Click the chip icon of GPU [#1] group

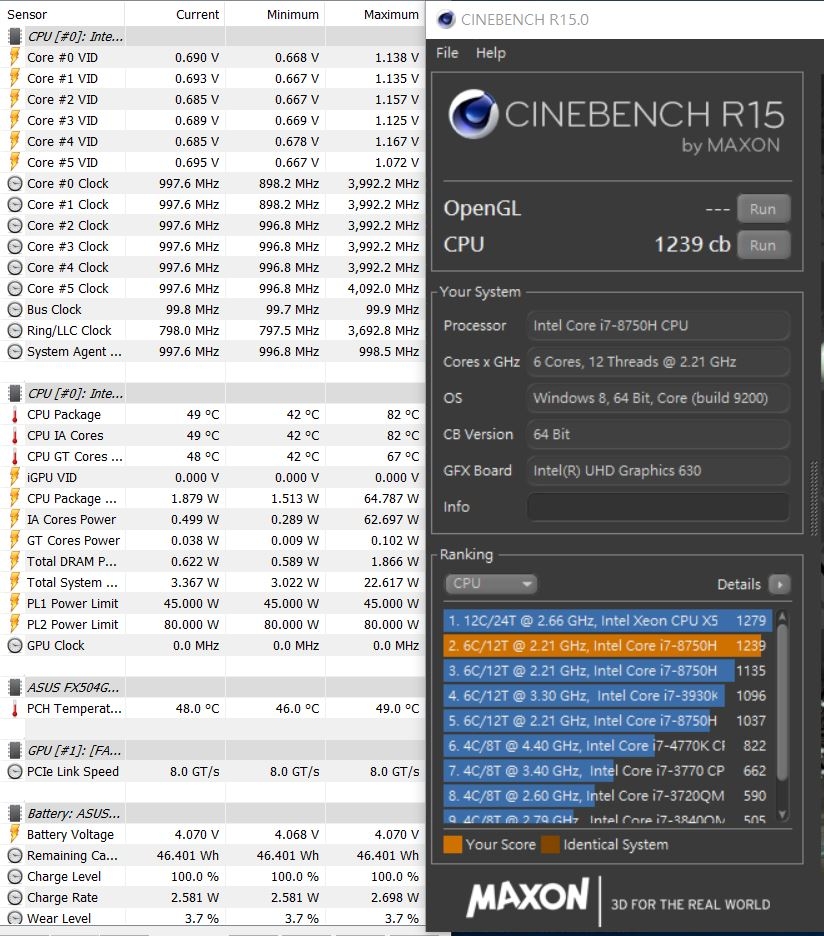[x=14, y=750]
